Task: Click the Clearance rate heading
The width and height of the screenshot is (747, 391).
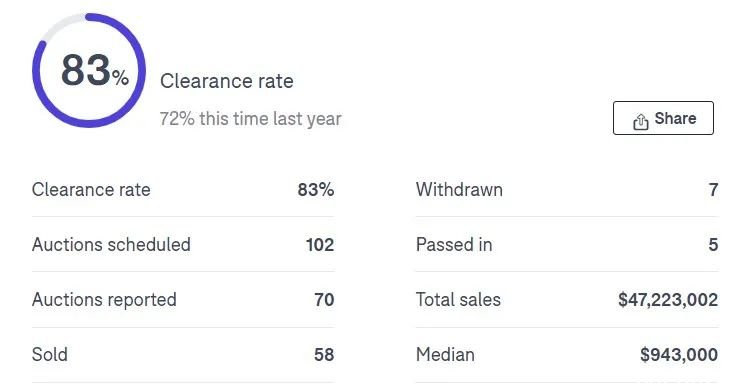Action: point(227,81)
